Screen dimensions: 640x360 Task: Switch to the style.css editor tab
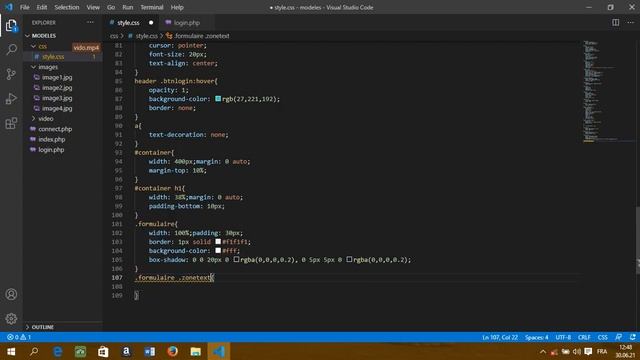131,23
